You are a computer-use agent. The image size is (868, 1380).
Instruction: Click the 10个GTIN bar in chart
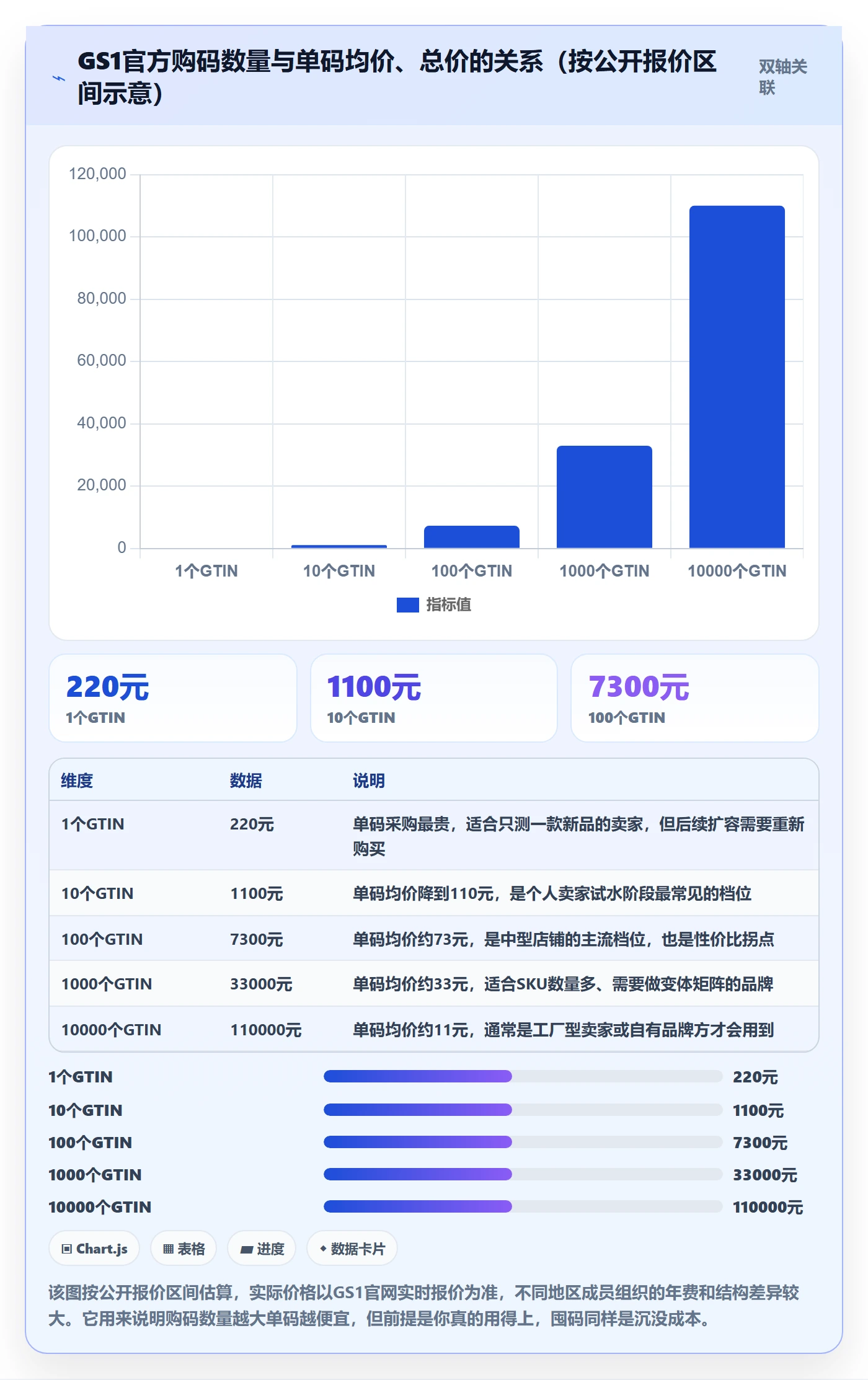339,546
